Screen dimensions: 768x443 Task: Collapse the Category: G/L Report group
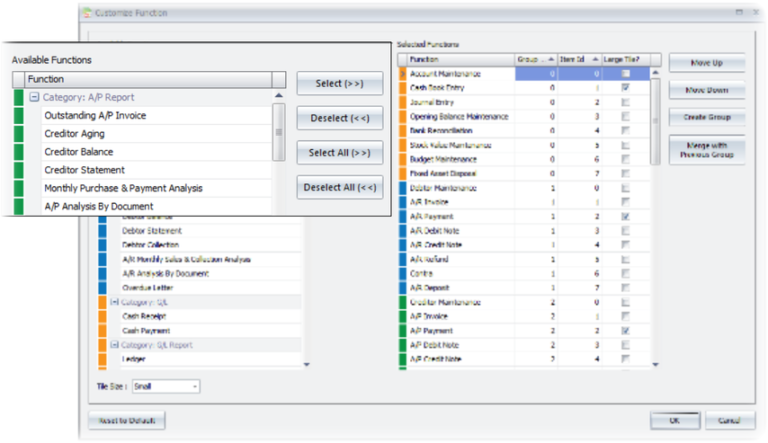point(115,344)
